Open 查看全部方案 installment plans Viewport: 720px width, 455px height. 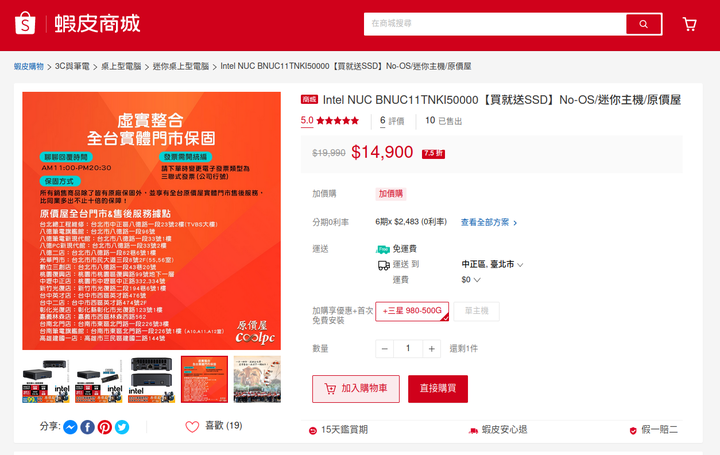pyautogui.click(x=489, y=223)
